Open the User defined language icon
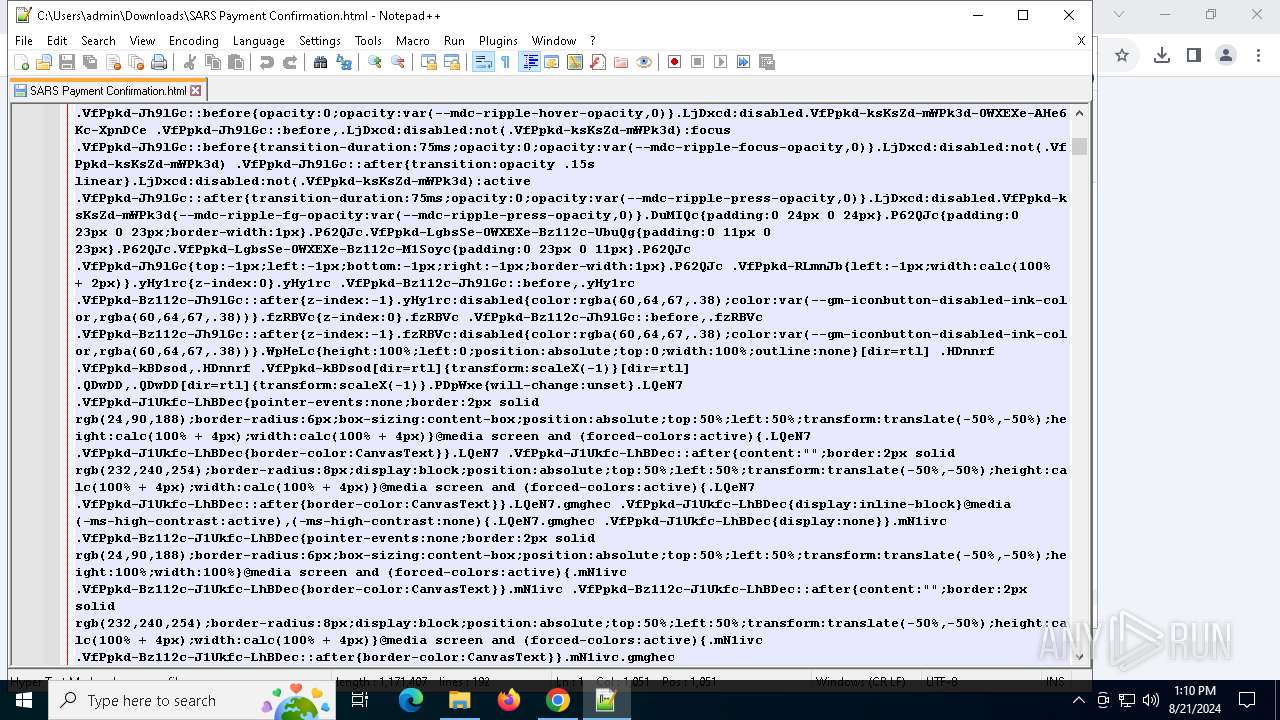 coord(552,62)
